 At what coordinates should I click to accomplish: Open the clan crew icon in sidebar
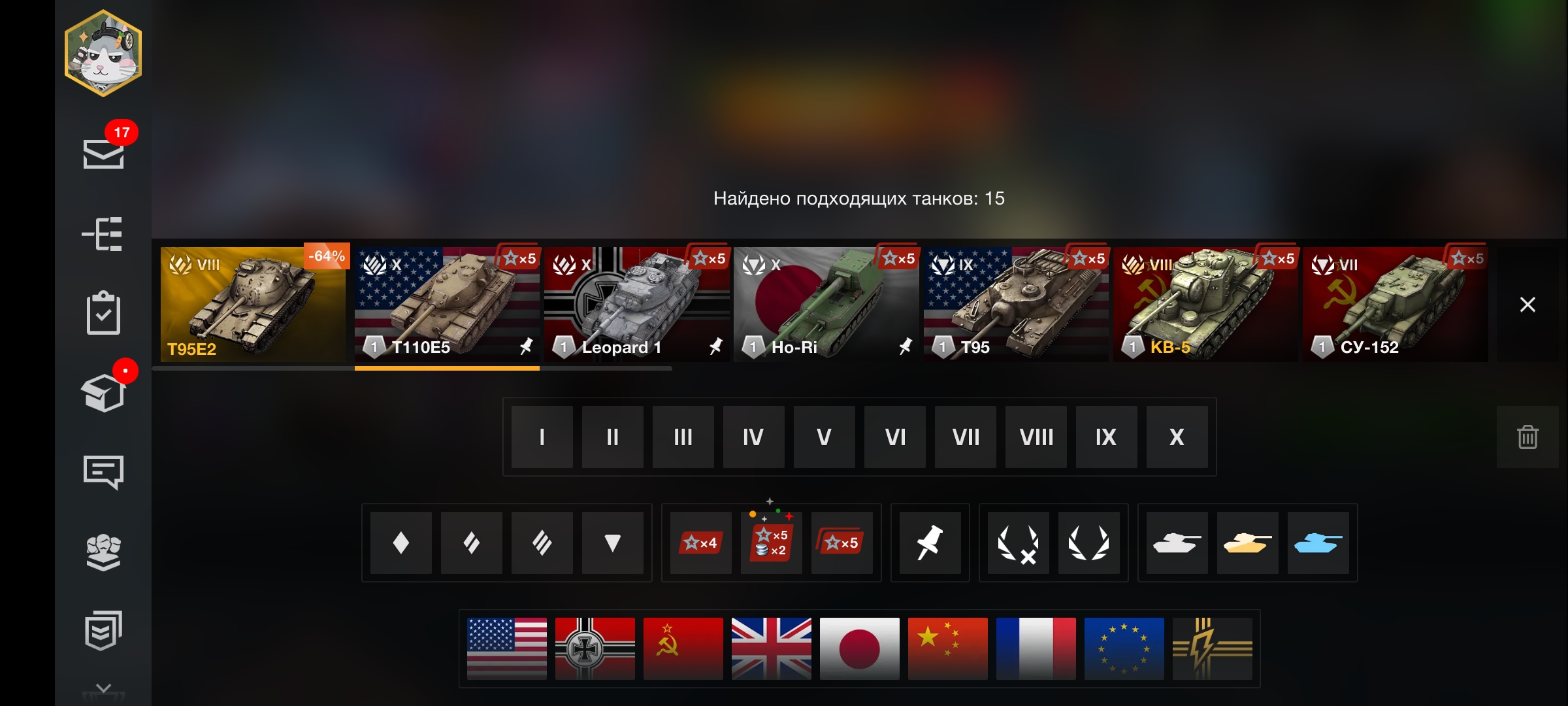[x=103, y=552]
